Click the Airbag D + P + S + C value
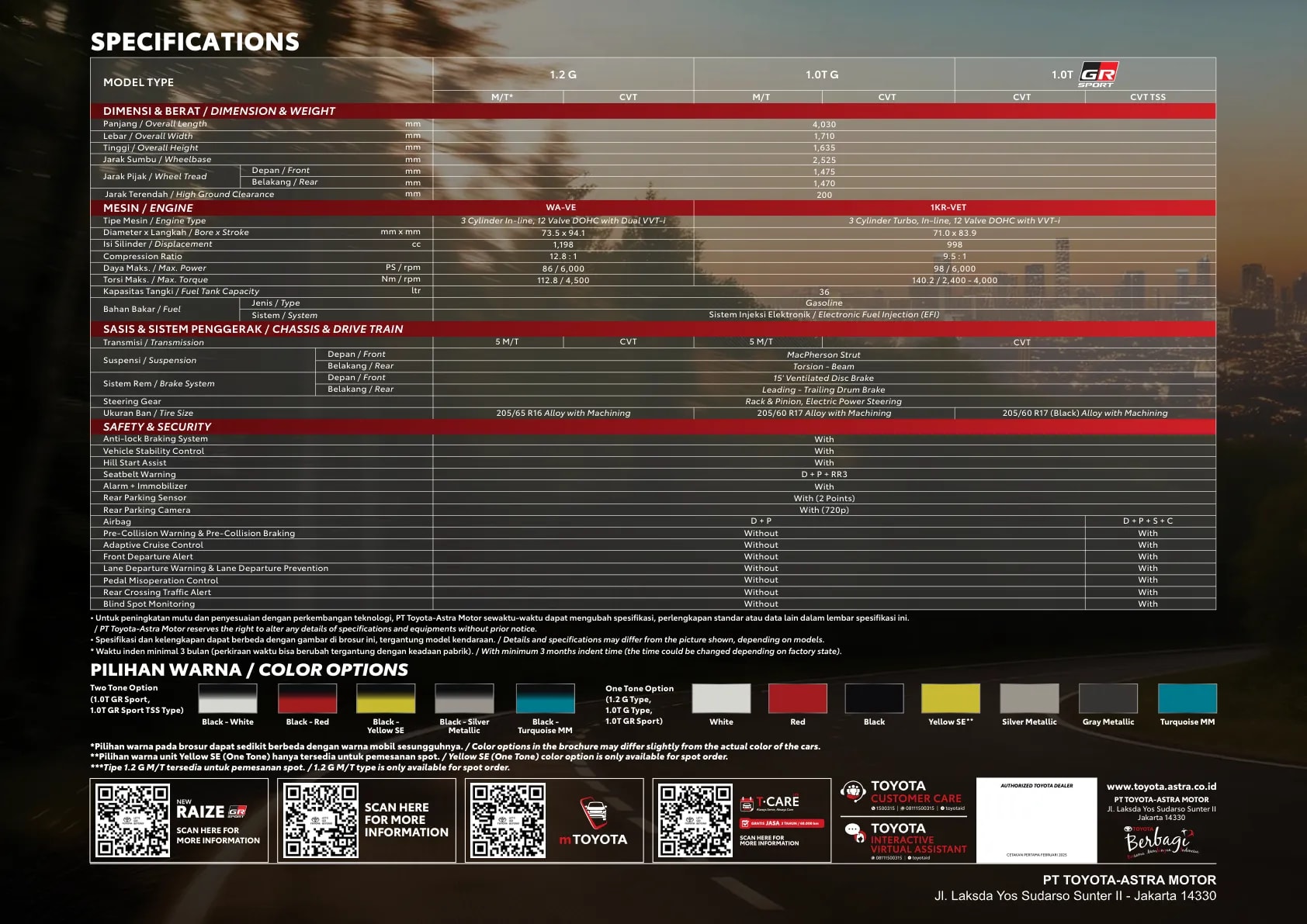 tap(1148, 521)
